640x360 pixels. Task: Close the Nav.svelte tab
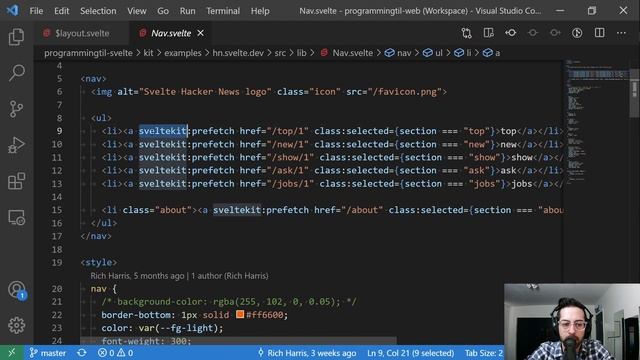tap(200, 33)
